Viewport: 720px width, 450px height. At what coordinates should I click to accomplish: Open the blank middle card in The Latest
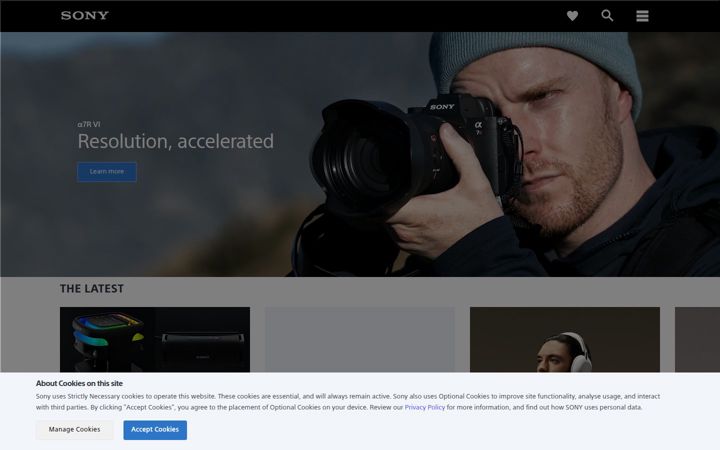(x=360, y=340)
